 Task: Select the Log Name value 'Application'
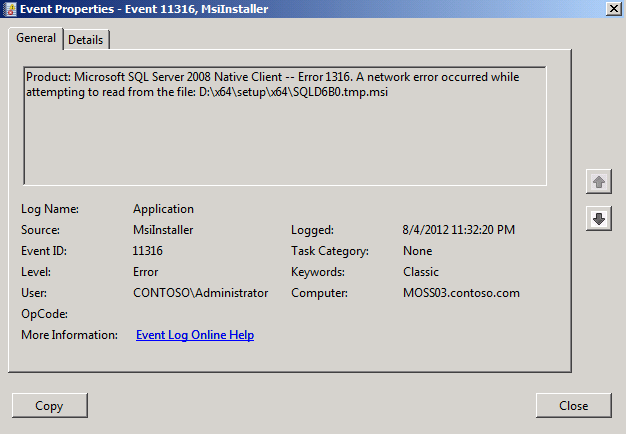pyautogui.click(x=163, y=209)
